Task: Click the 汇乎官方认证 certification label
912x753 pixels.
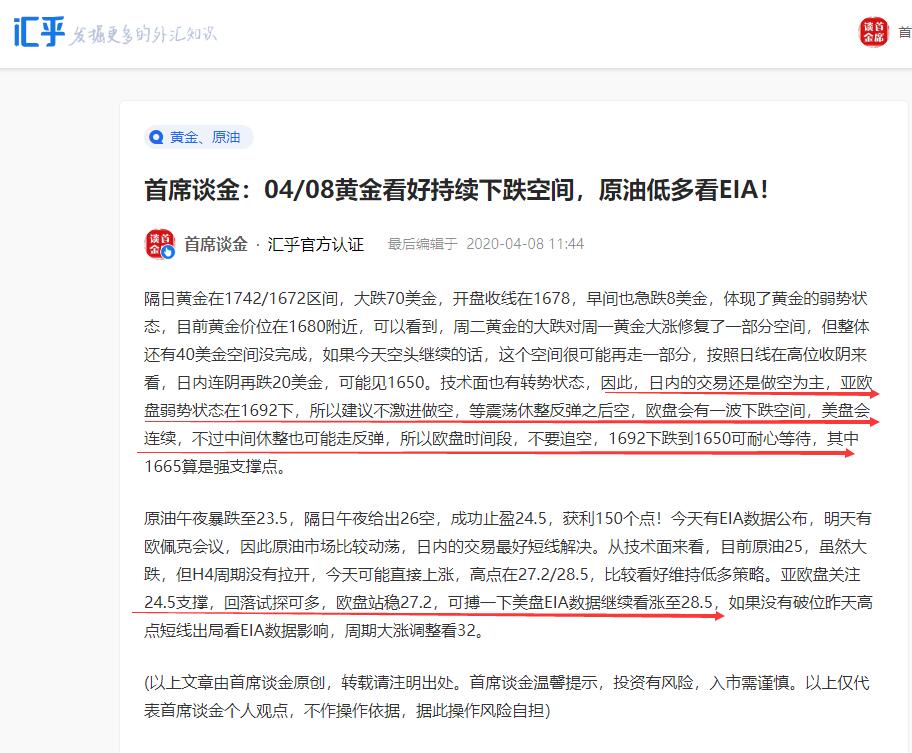Action: pos(315,244)
